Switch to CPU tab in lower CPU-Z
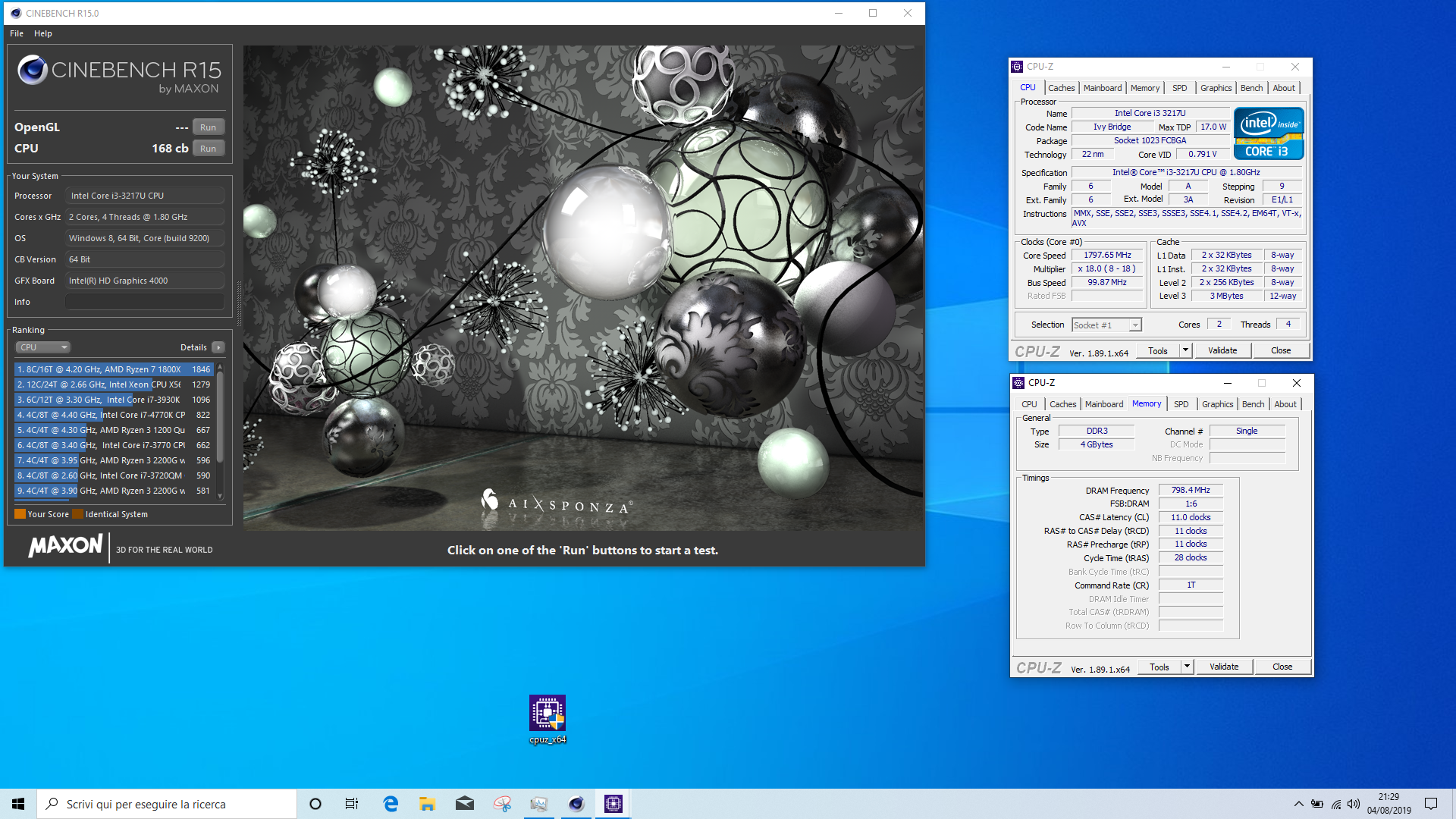 point(1029,404)
